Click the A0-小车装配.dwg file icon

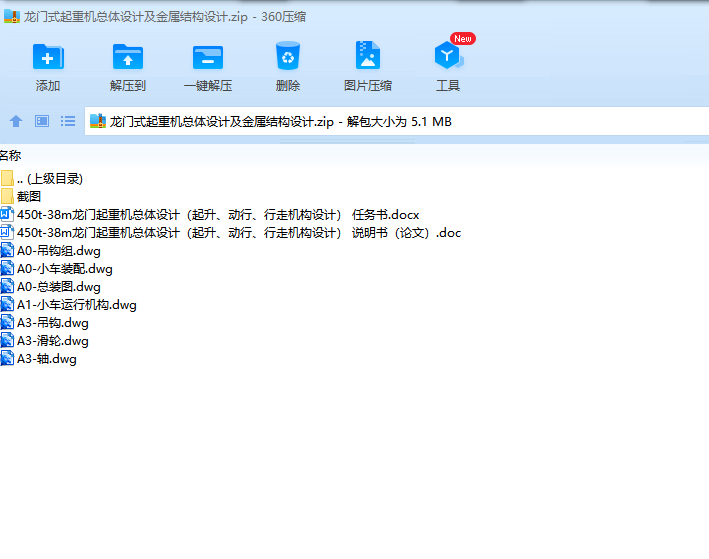7,269
